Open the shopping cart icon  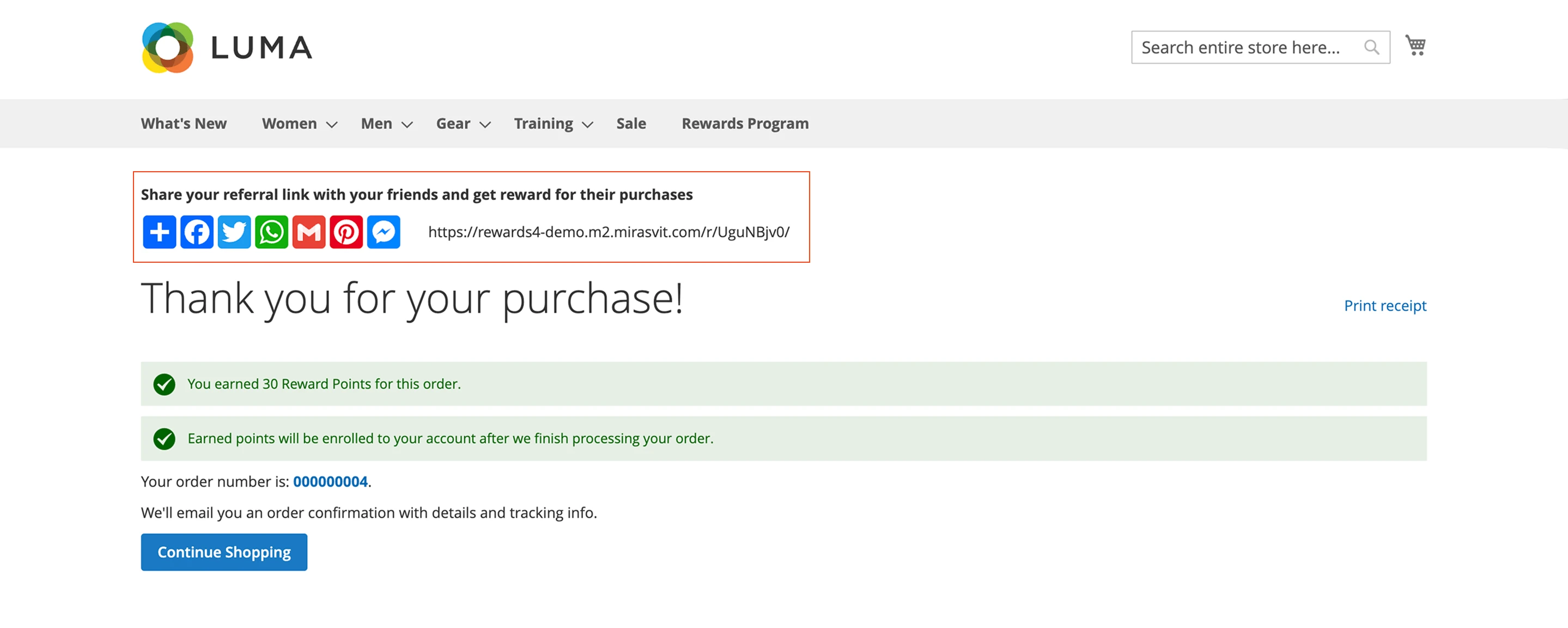(1415, 46)
